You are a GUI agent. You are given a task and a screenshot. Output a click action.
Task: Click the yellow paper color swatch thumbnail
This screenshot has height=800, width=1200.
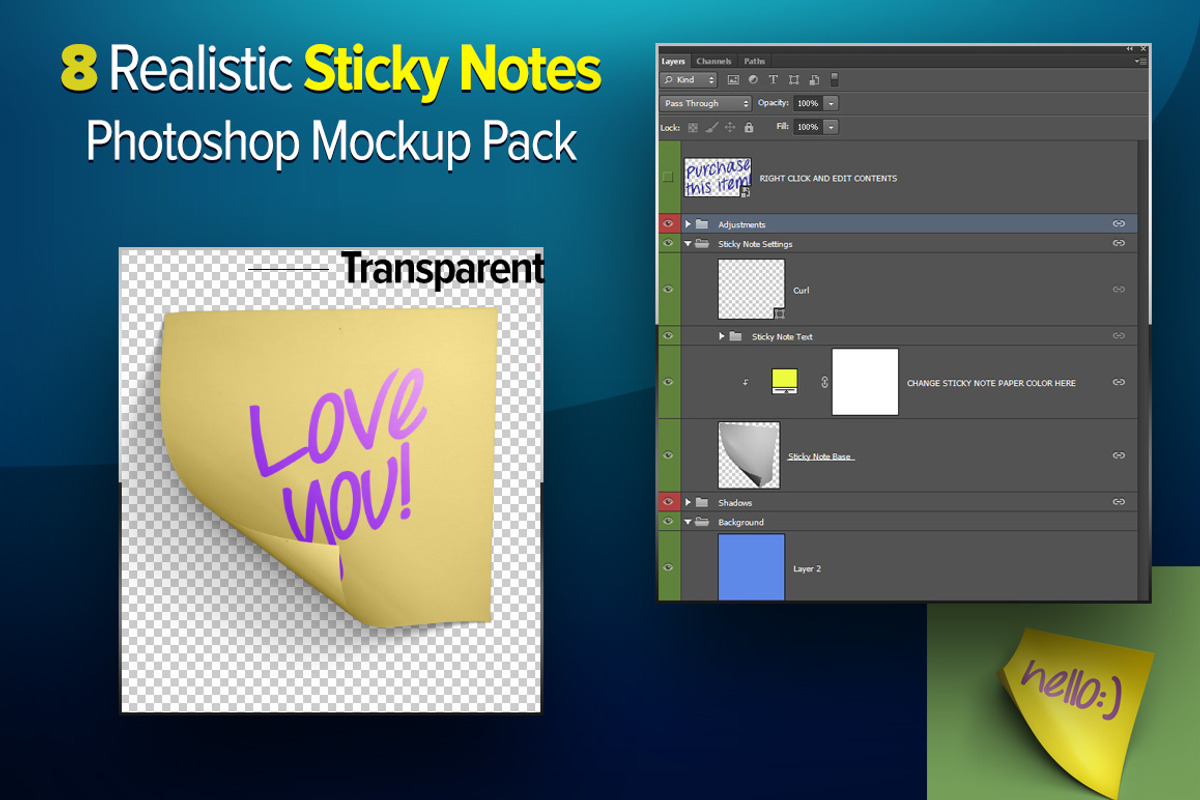click(784, 382)
